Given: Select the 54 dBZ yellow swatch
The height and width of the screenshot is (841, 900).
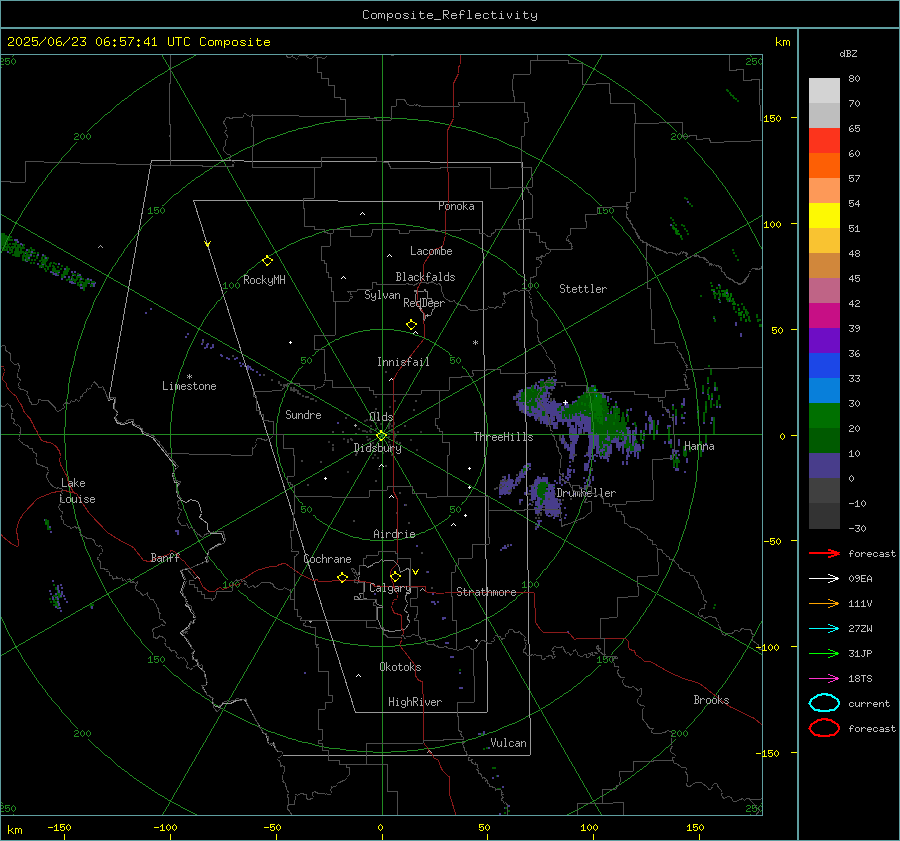Looking at the screenshot, I should click(x=824, y=215).
